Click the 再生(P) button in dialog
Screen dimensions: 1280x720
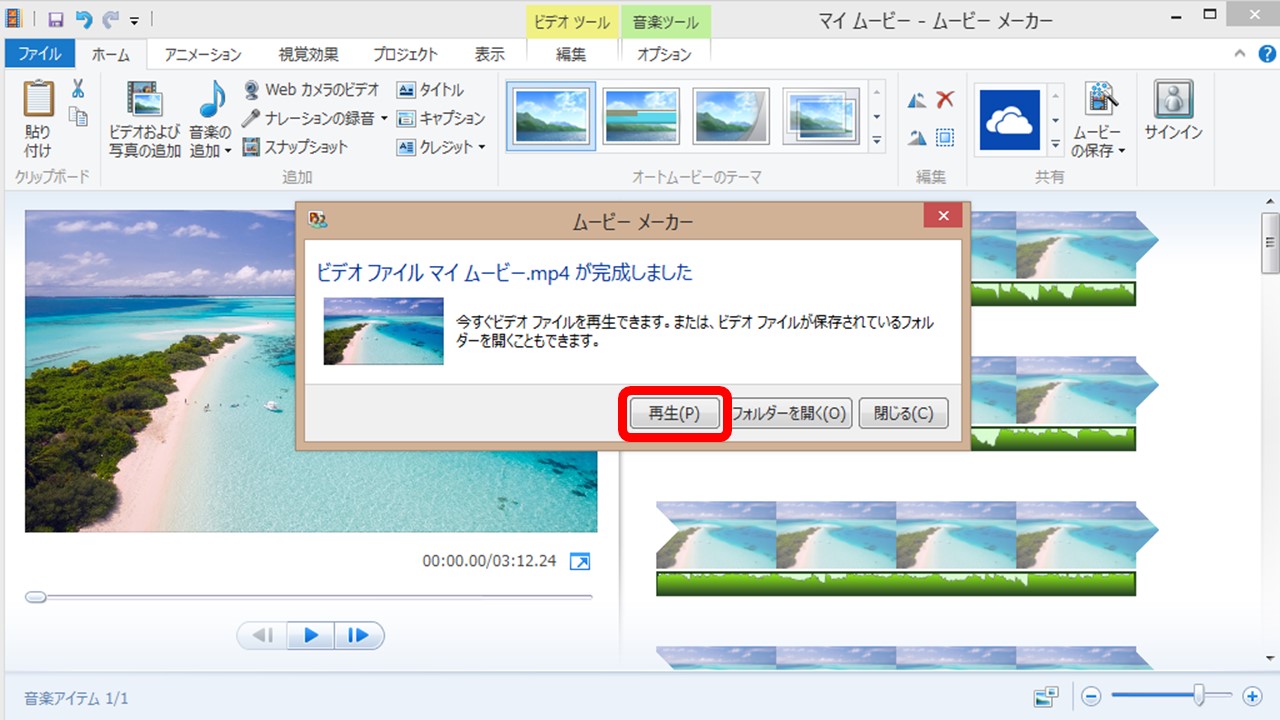point(674,413)
